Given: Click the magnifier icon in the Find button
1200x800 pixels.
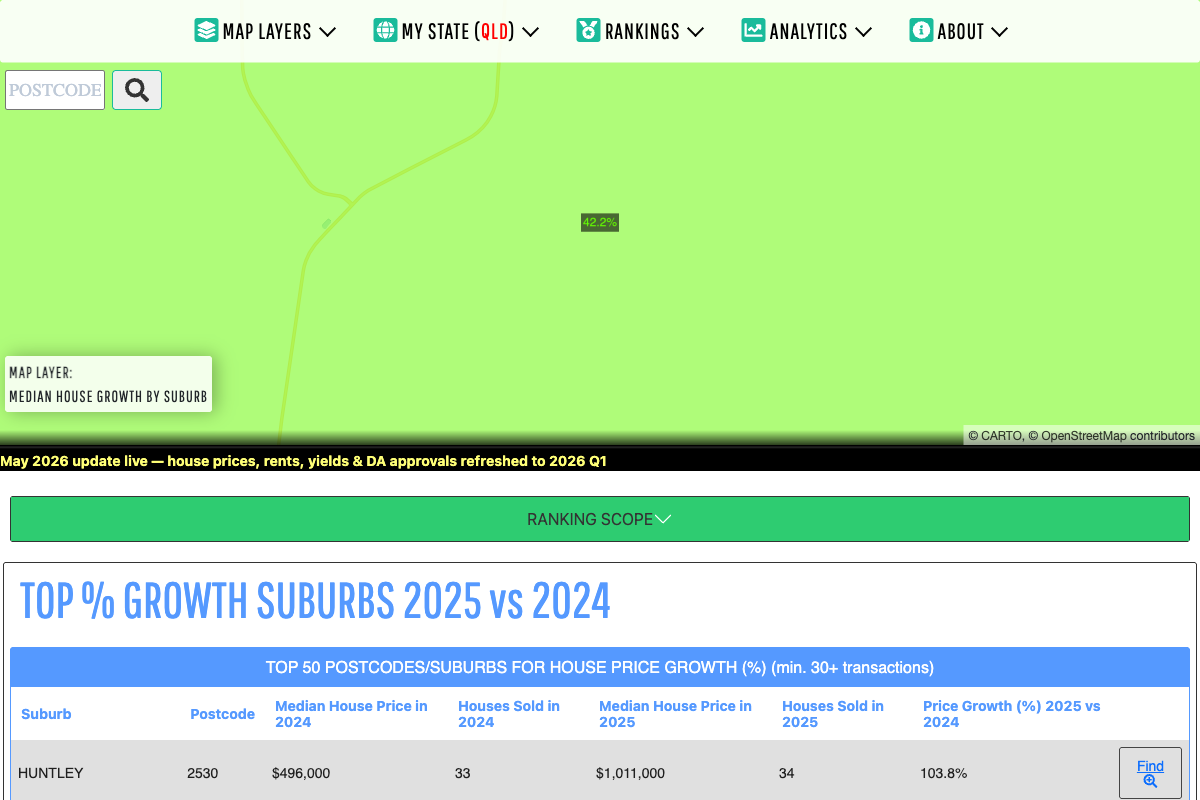Looking at the screenshot, I should point(1150,781).
